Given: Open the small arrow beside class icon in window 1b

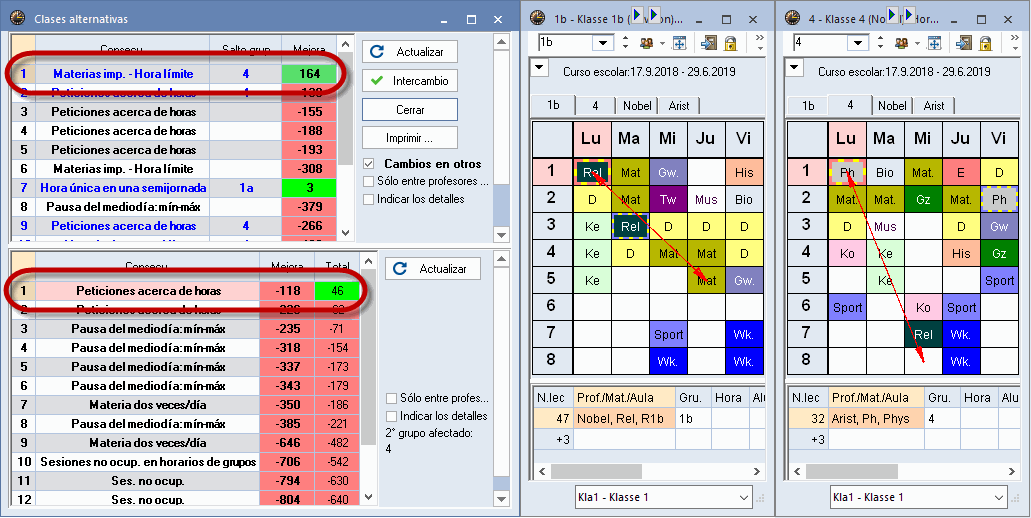Looking at the screenshot, I should tap(661, 44).
